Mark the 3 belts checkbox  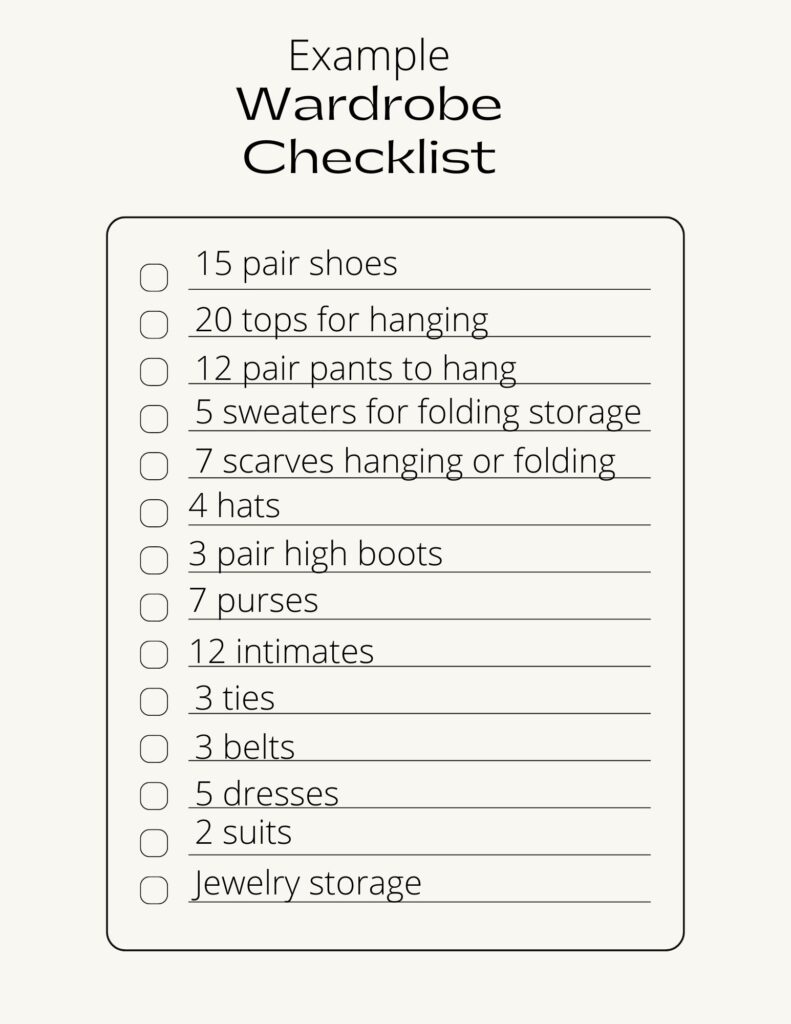click(x=154, y=749)
